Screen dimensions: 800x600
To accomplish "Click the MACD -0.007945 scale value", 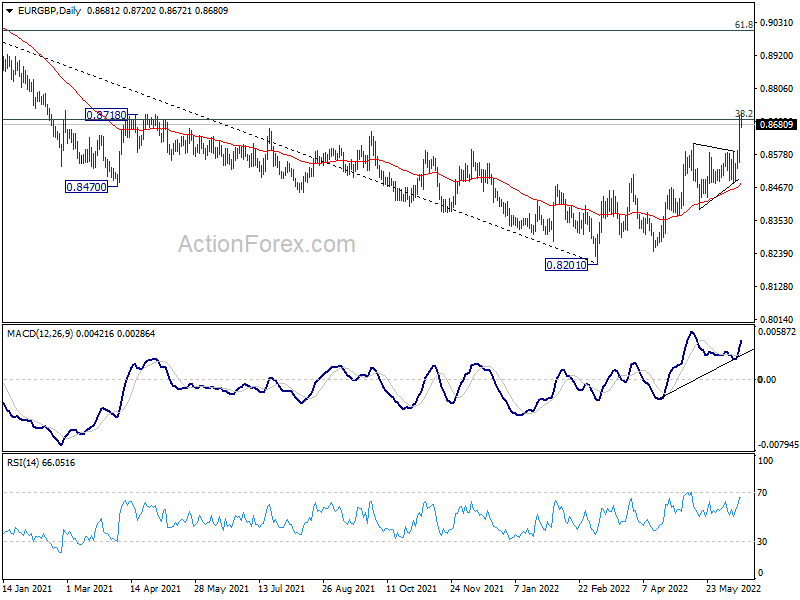I will point(777,444).
